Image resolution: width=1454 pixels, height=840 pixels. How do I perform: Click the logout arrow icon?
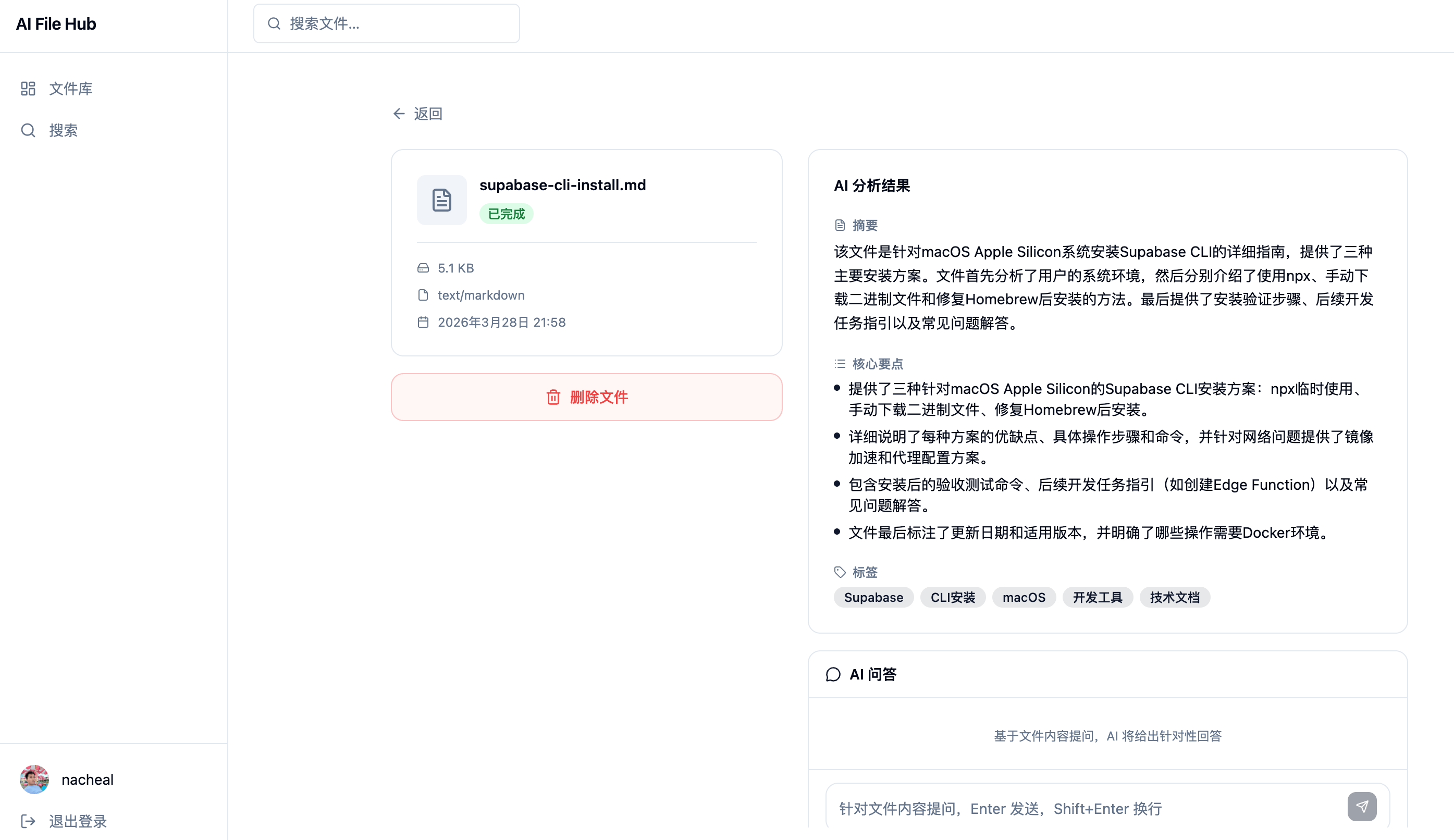pos(28,821)
